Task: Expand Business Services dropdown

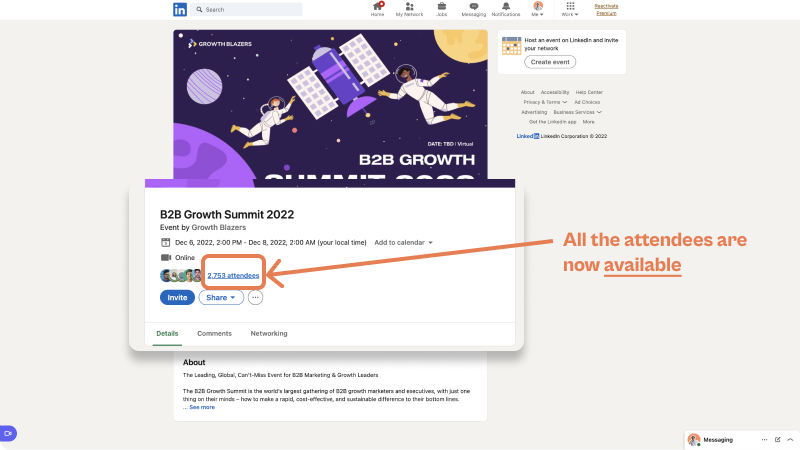Action: pyautogui.click(x=578, y=112)
